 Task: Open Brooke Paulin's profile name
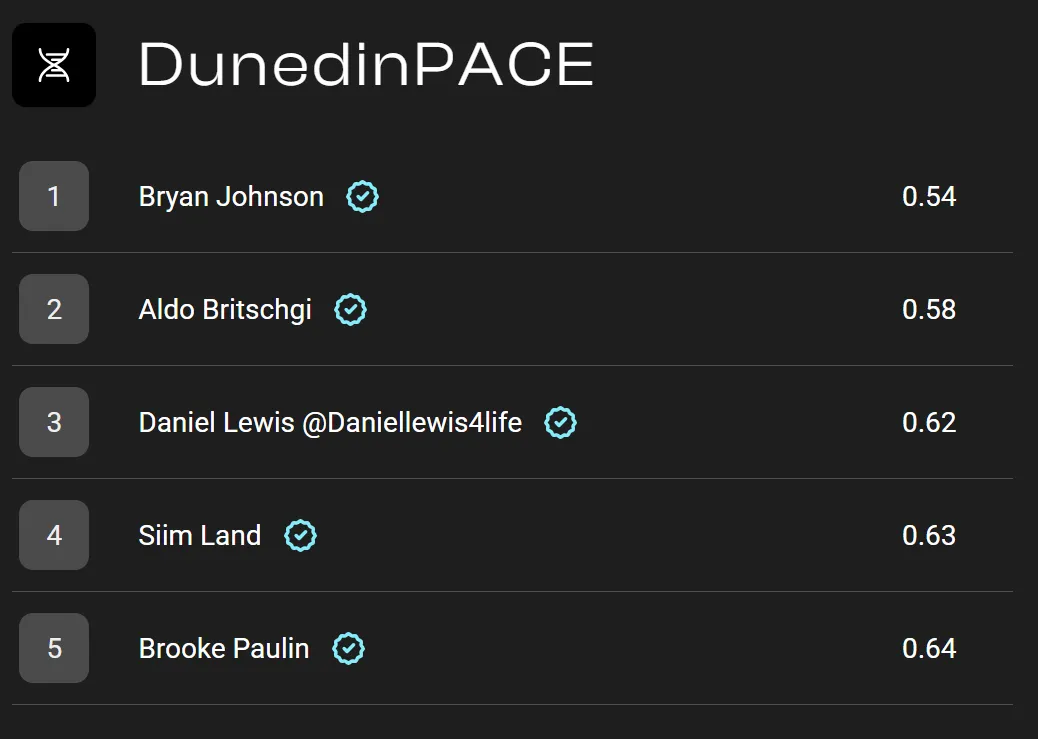click(x=224, y=648)
